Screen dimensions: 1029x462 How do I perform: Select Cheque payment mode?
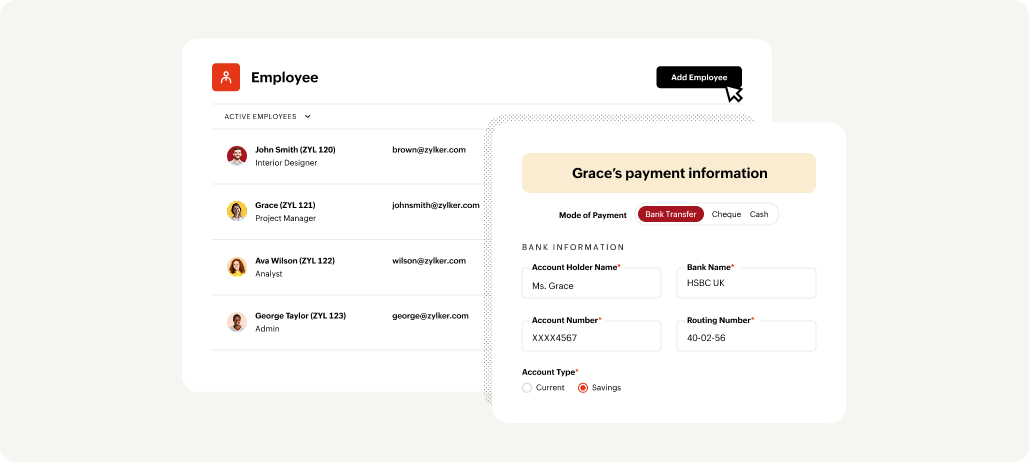point(726,215)
